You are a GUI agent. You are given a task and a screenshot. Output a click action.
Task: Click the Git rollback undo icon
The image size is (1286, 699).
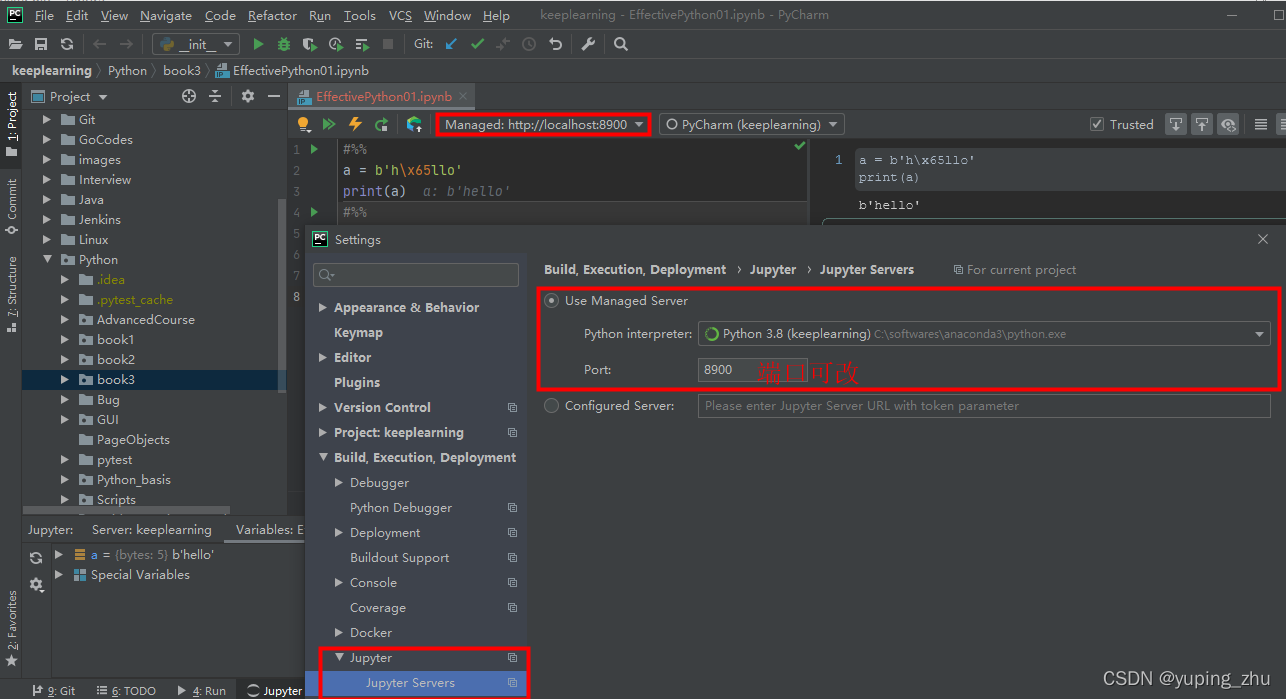(x=555, y=44)
